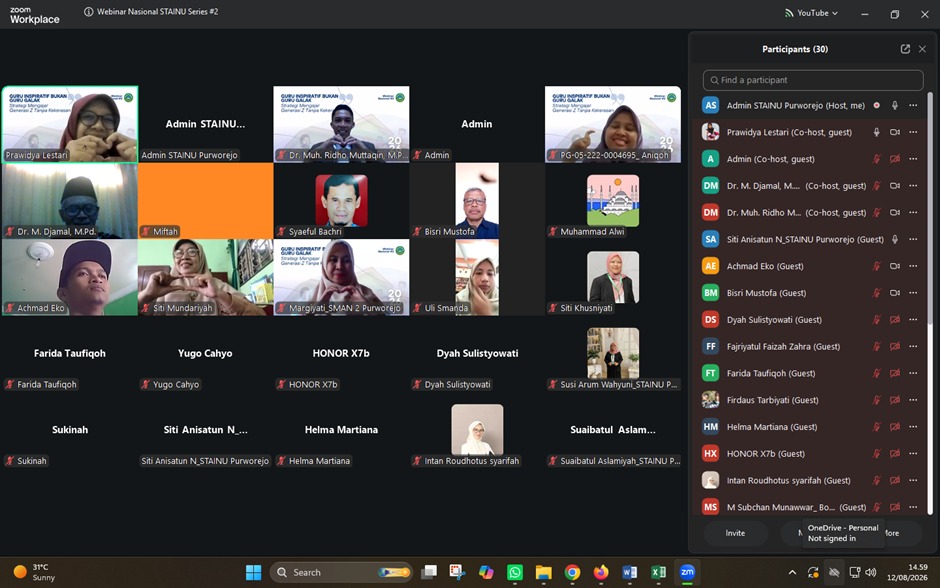Click Dyah Sulistyowati's muted mic icon in list
940x588 pixels.
coord(876,319)
